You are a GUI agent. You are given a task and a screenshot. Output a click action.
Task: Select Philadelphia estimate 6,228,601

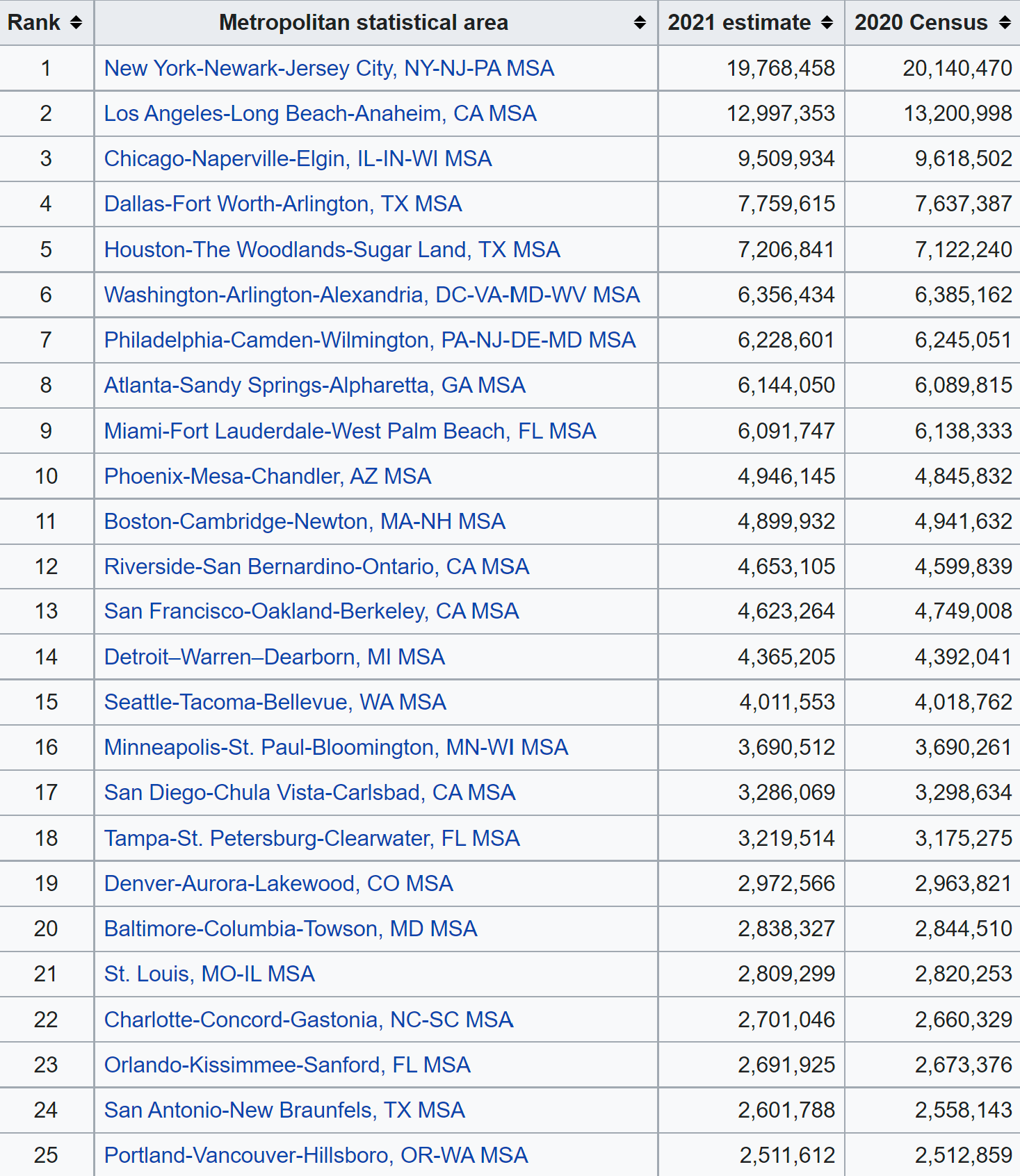point(786,340)
